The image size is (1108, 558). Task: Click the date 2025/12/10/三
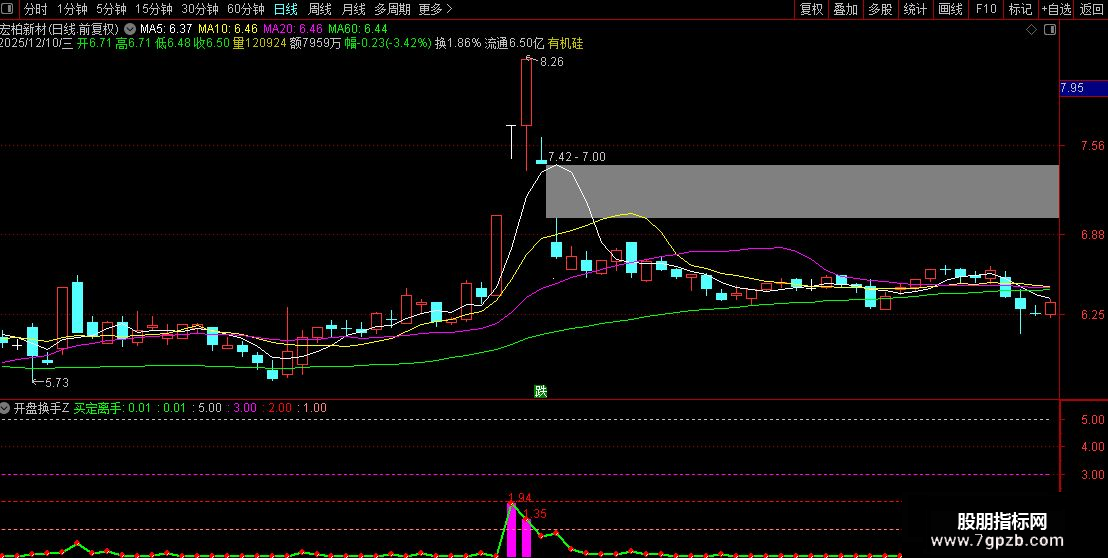(37, 43)
